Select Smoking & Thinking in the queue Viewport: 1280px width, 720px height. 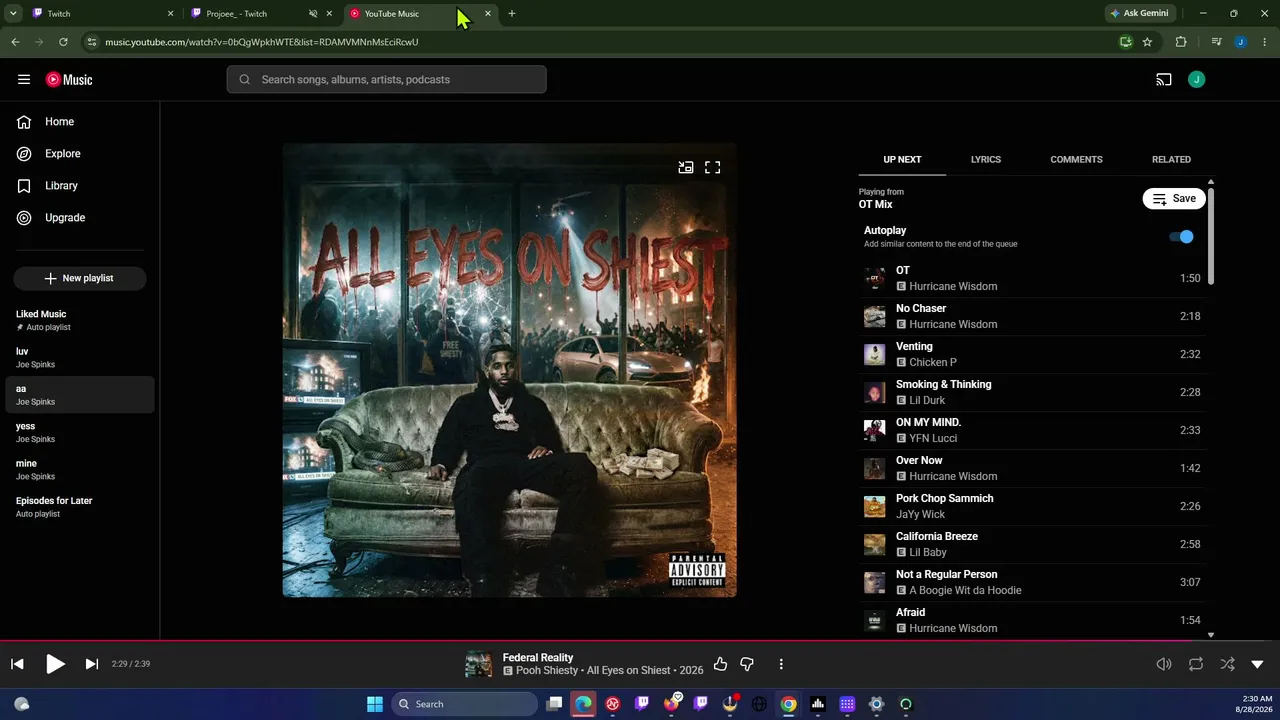point(1032,392)
